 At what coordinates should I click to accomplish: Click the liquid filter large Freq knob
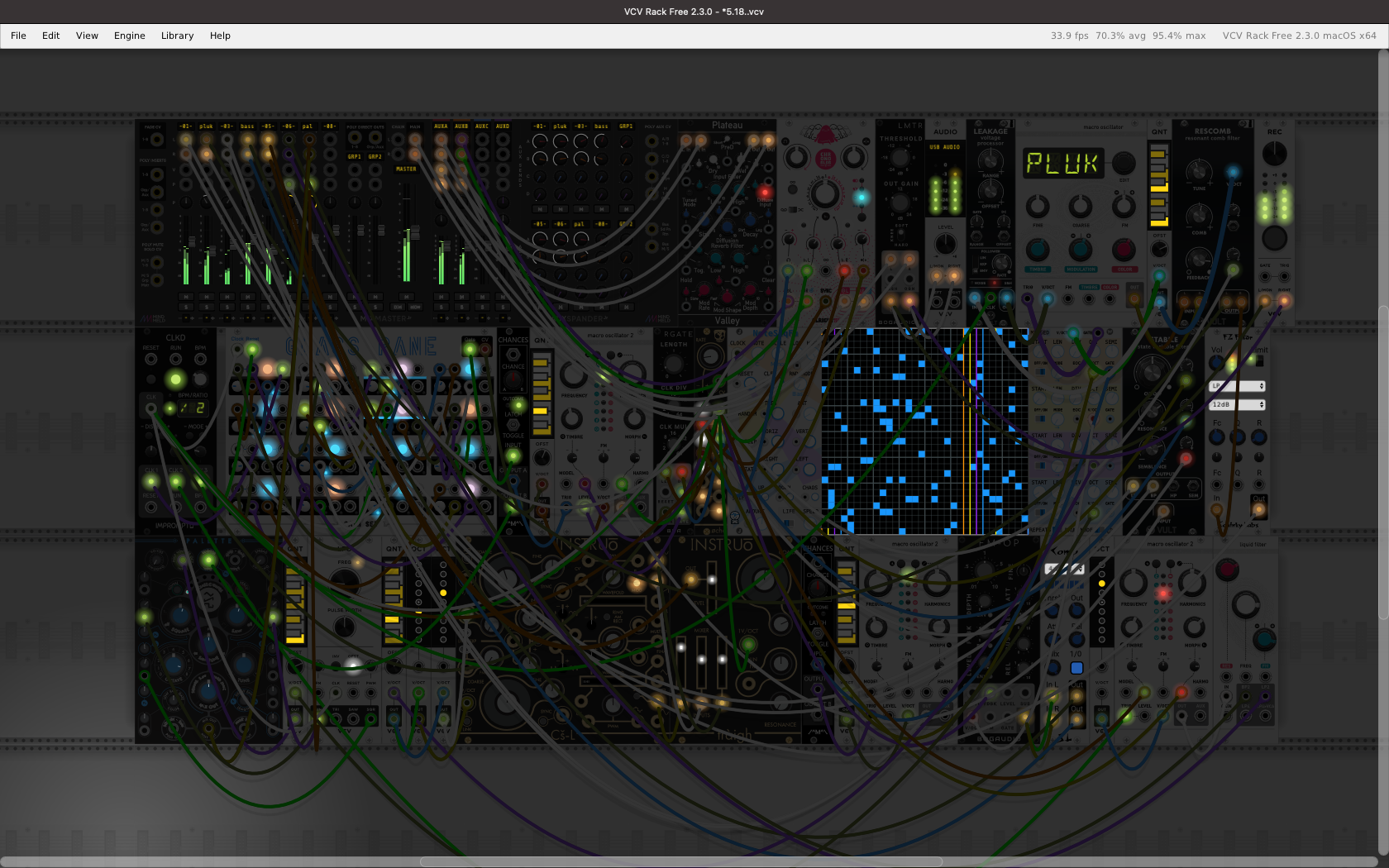coord(1246,606)
